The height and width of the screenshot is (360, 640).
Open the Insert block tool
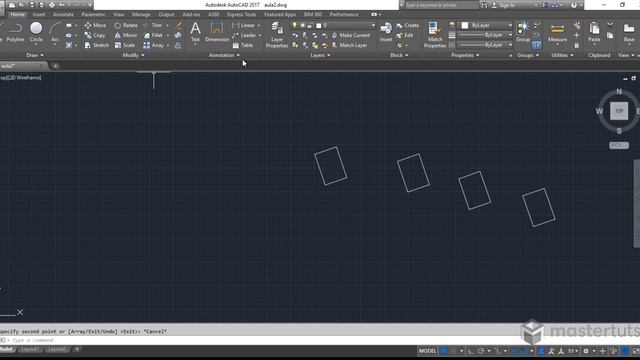[x=386, y=33]
